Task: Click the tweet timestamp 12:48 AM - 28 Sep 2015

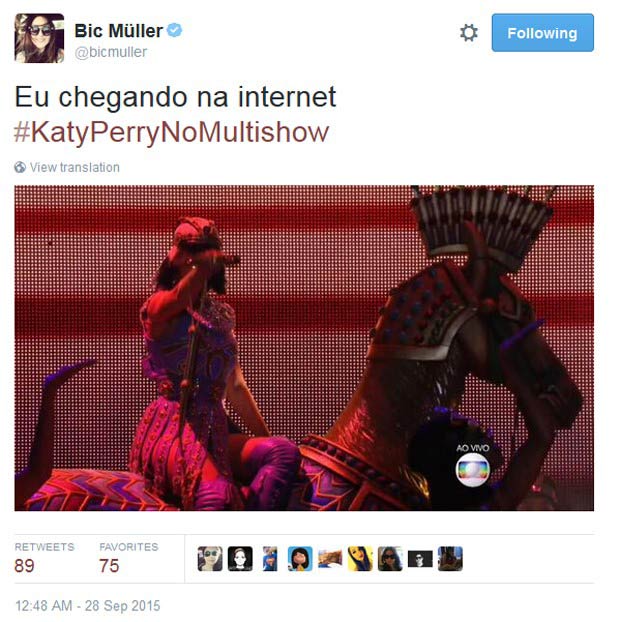Action: click(88, 606)
